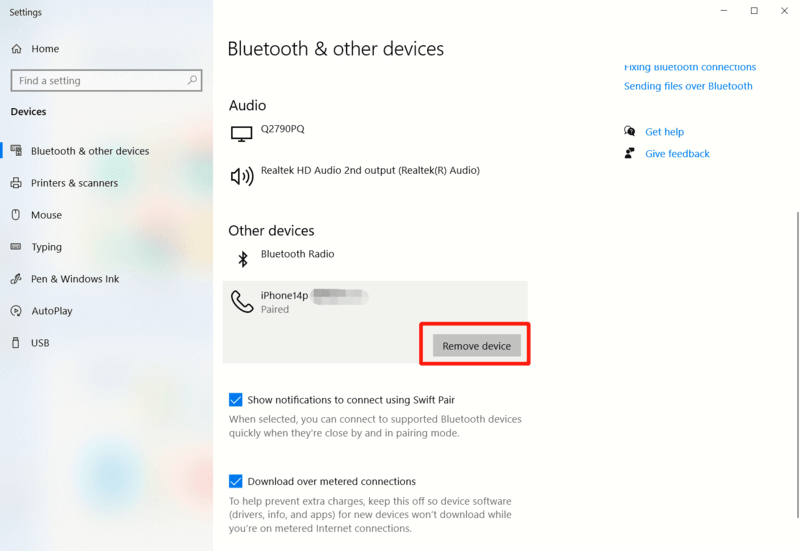Viewport: 800px width, 551px height.
Task: Click the Remove device button
Action: click(x=477, y=345)
